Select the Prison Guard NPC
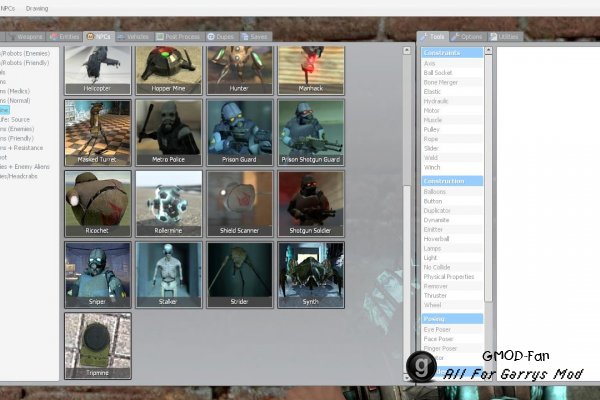The height and width of the screenshot is (400, 600). 240,133
